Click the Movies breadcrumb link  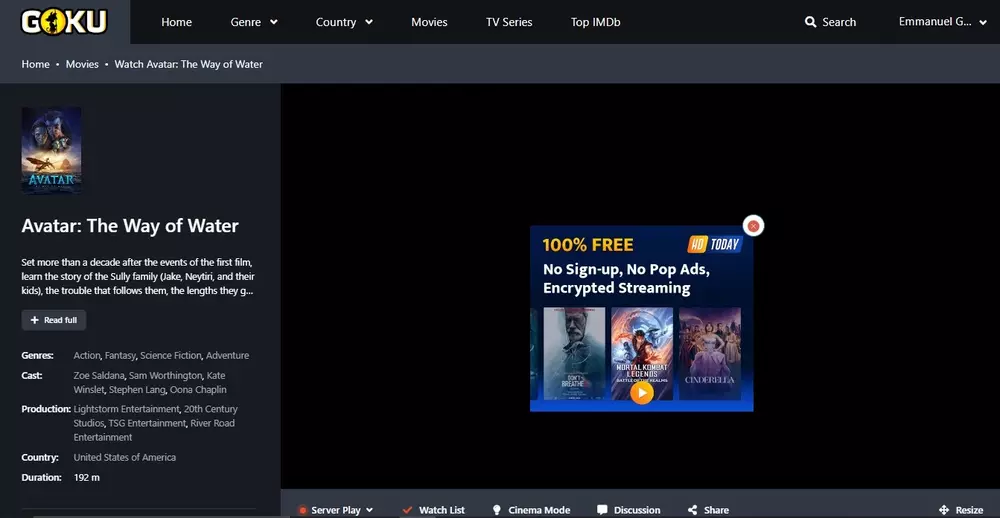tap(82, 64)
